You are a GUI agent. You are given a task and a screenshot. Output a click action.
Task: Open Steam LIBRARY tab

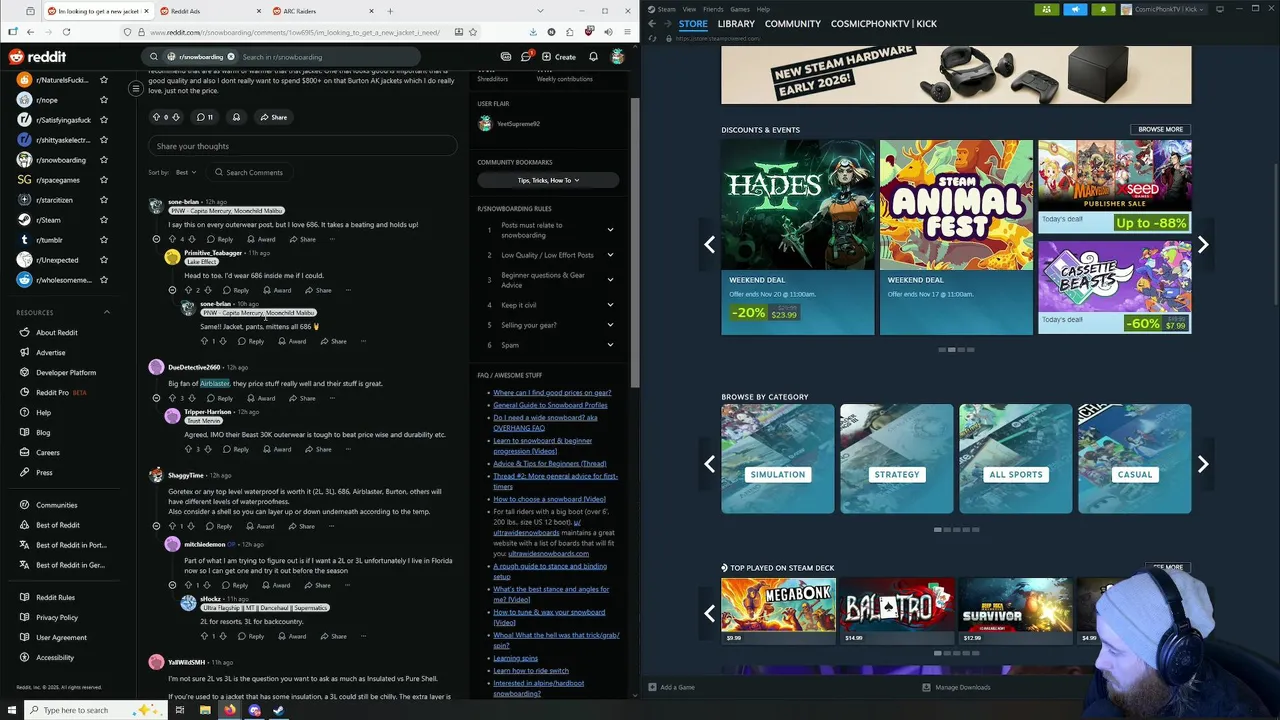pos(736,24)
